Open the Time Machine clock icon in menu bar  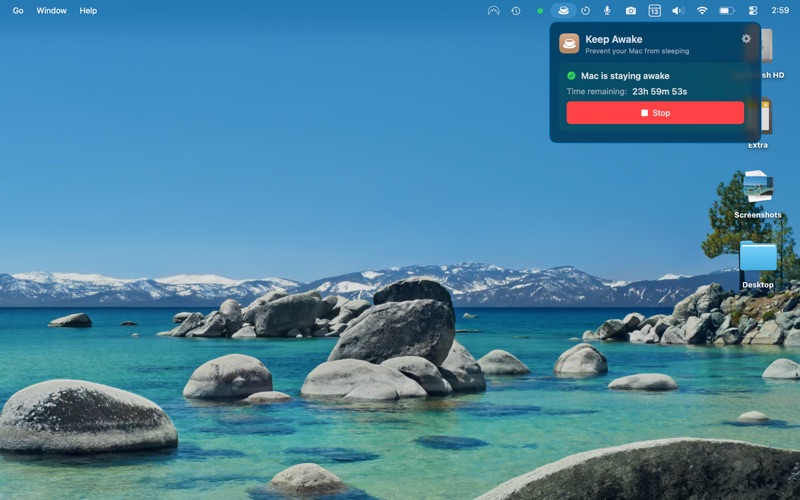click(x=516, y=11)
